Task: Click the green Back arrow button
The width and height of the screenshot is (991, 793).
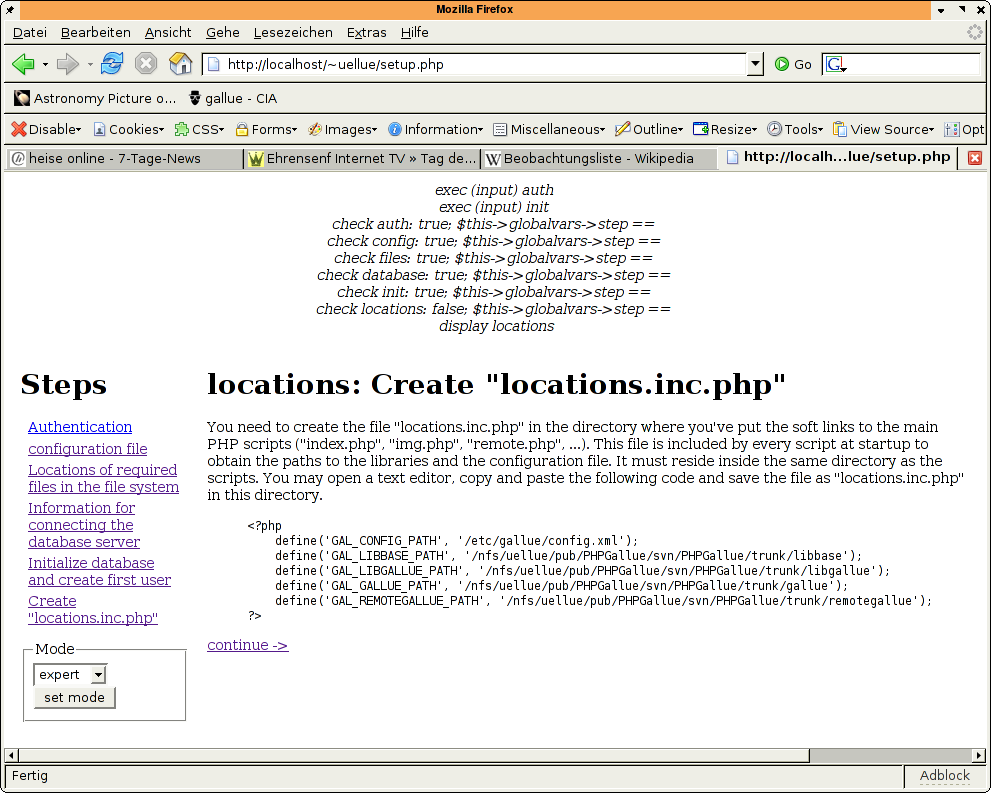Action: (x=23, y=64)
